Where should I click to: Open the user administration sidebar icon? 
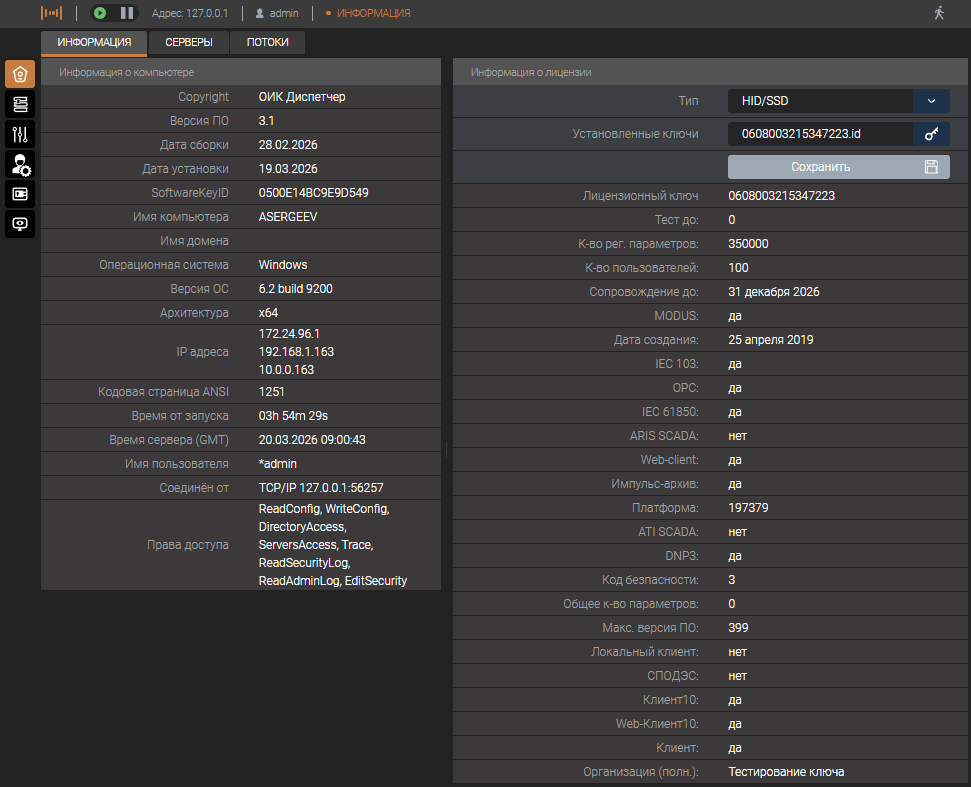20,164
